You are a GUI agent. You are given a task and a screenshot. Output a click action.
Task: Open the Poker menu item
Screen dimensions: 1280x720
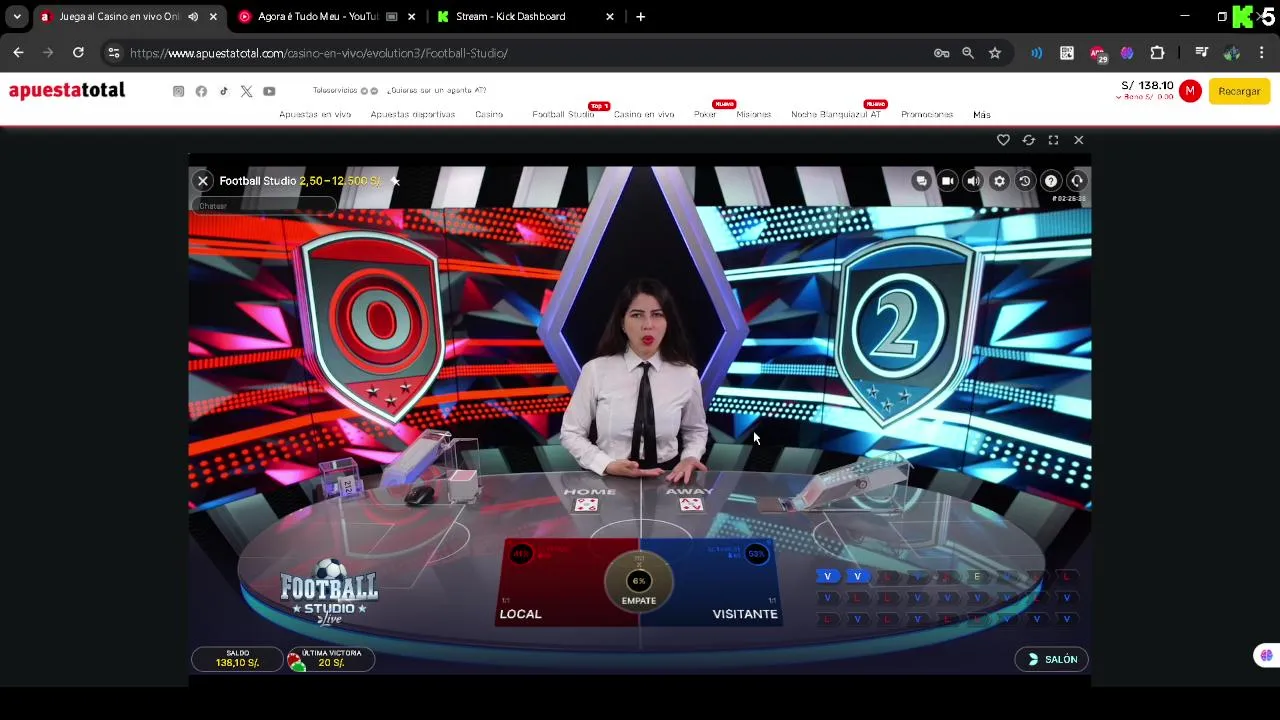(705, 114)
